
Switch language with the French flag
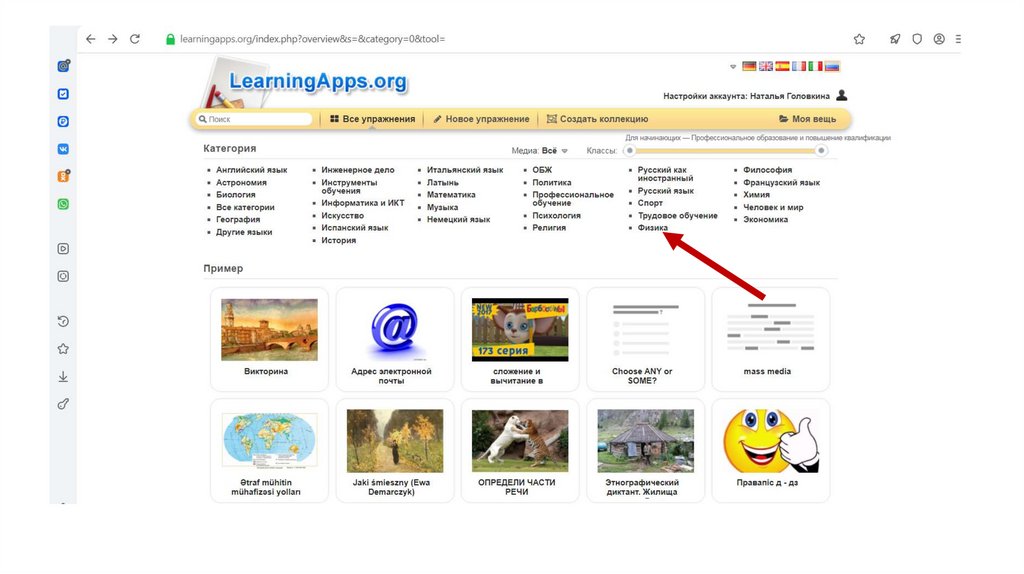(x=799, y=66)
